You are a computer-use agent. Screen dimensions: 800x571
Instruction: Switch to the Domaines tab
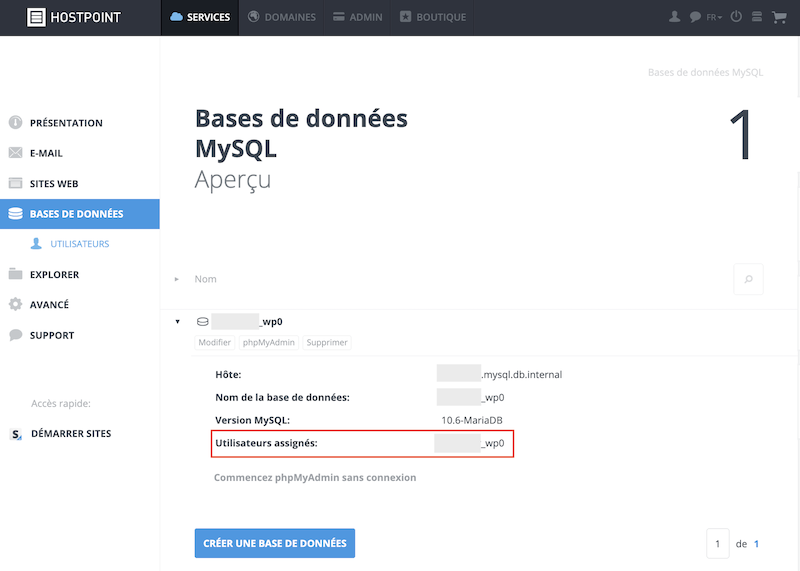pyautogui.click(x=282, y=17)
